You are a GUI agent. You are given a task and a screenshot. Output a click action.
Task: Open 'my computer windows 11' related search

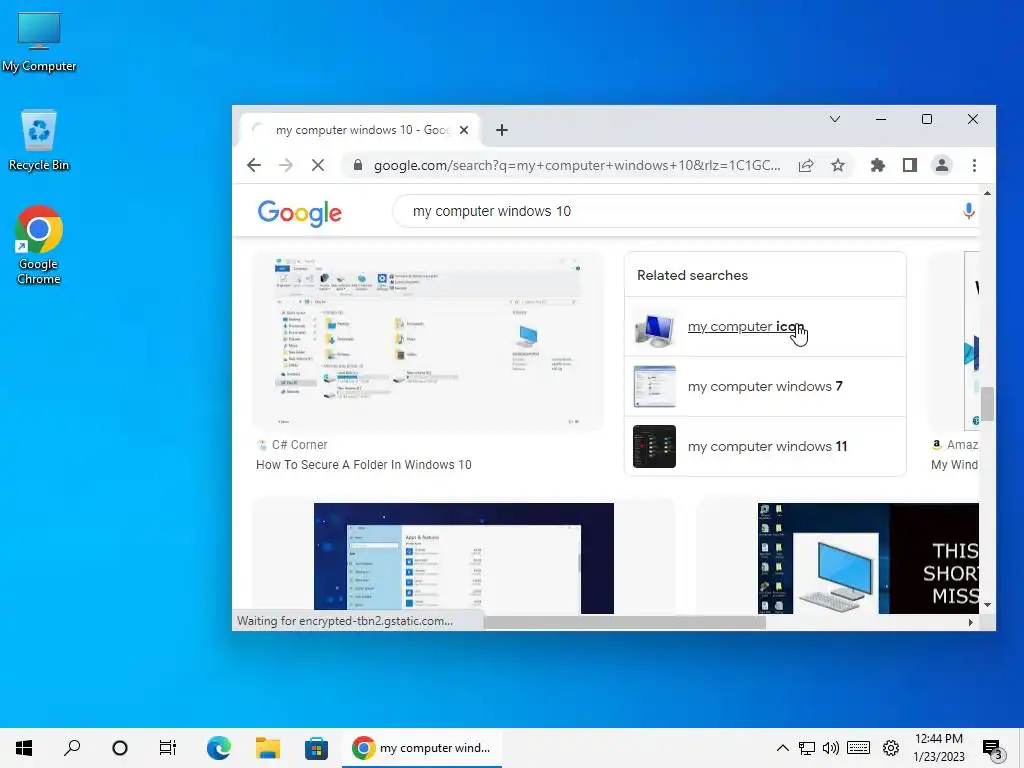(767, 447)
